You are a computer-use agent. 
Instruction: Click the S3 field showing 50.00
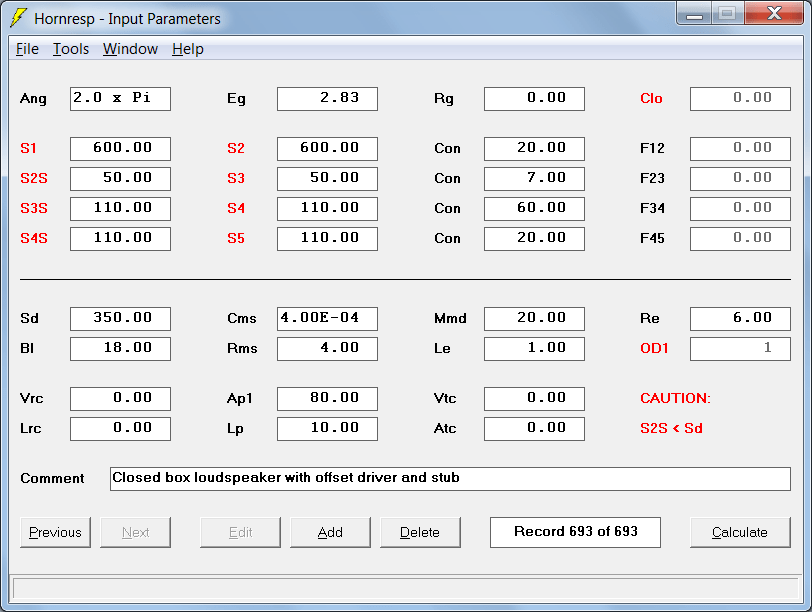[327, 179]
